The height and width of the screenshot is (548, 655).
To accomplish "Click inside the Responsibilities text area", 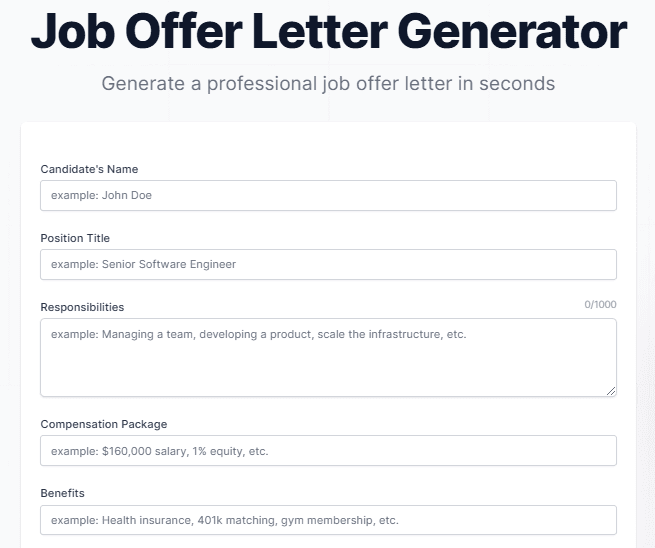I will point(328,357).
